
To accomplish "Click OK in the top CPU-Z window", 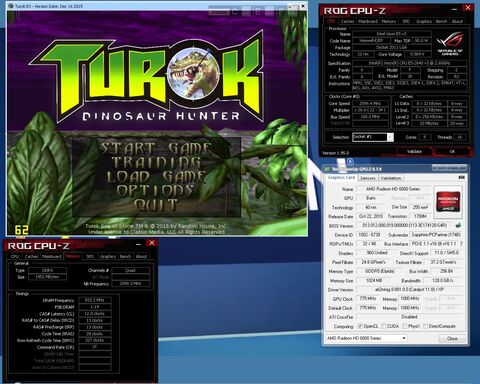I will [452, 151].
